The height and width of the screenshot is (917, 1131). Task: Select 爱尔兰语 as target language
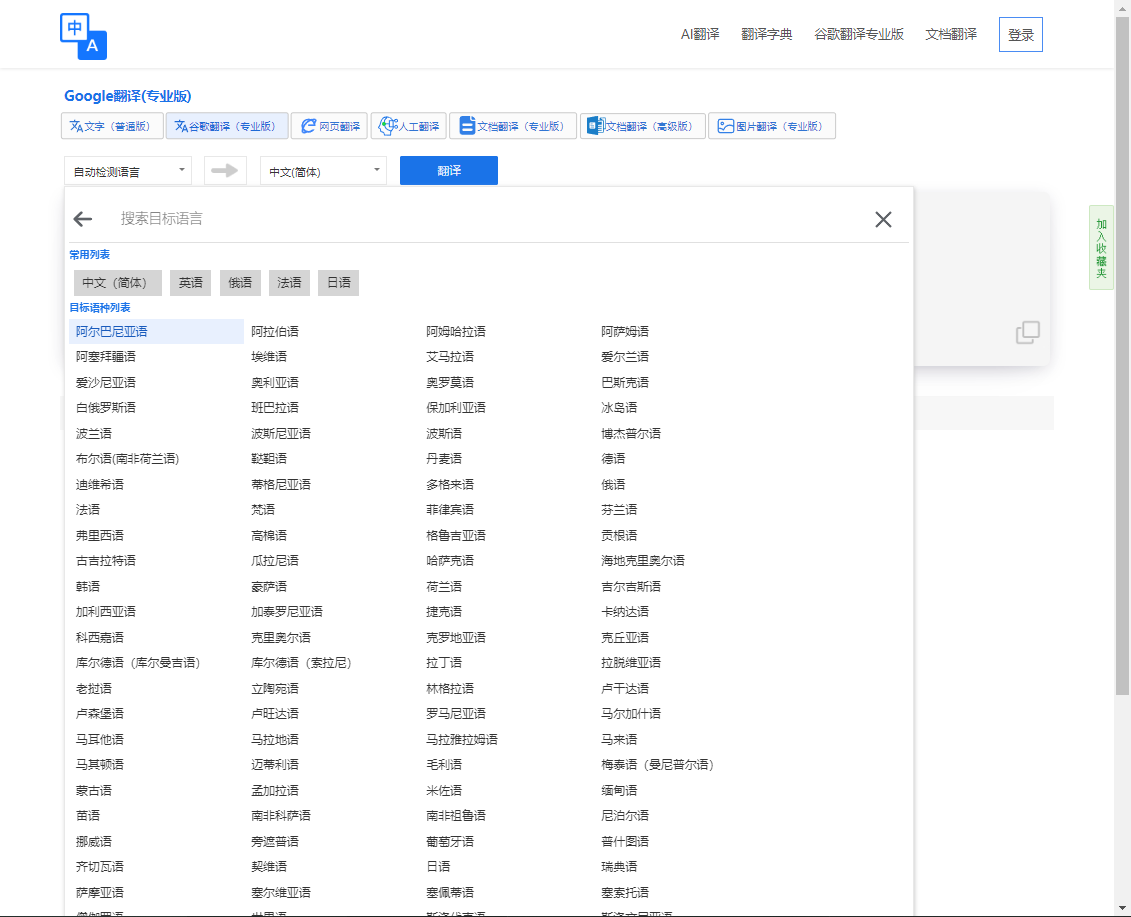pyautogui.click(x=625, y=356)
